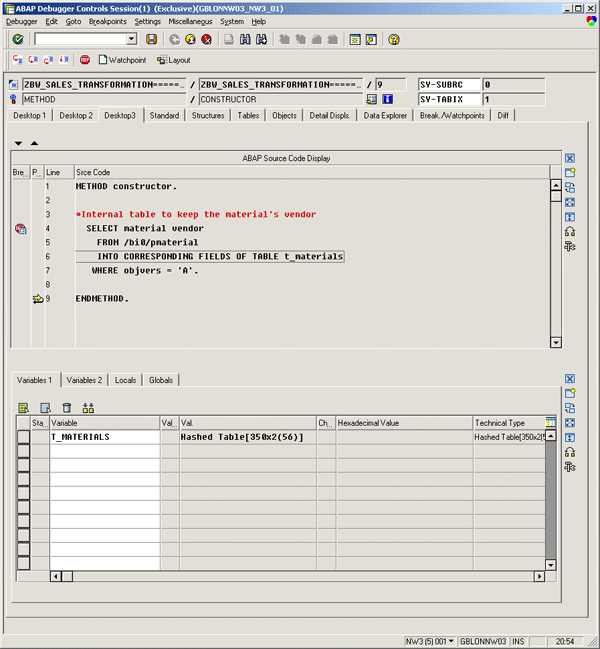Toggle the second empty row selector in variables table

23,465
